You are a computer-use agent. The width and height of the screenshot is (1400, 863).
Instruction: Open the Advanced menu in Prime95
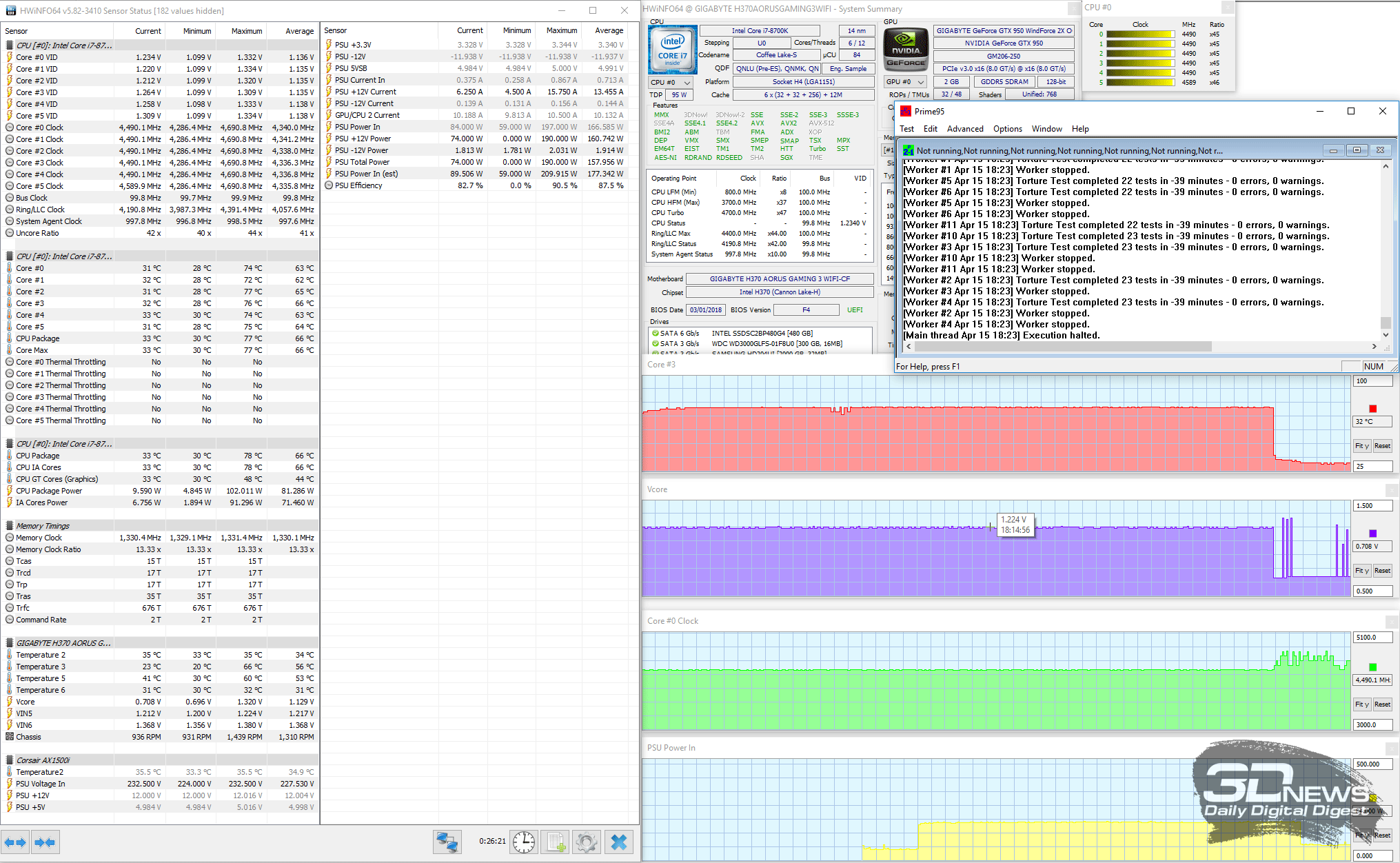click(x=965, y=129)
